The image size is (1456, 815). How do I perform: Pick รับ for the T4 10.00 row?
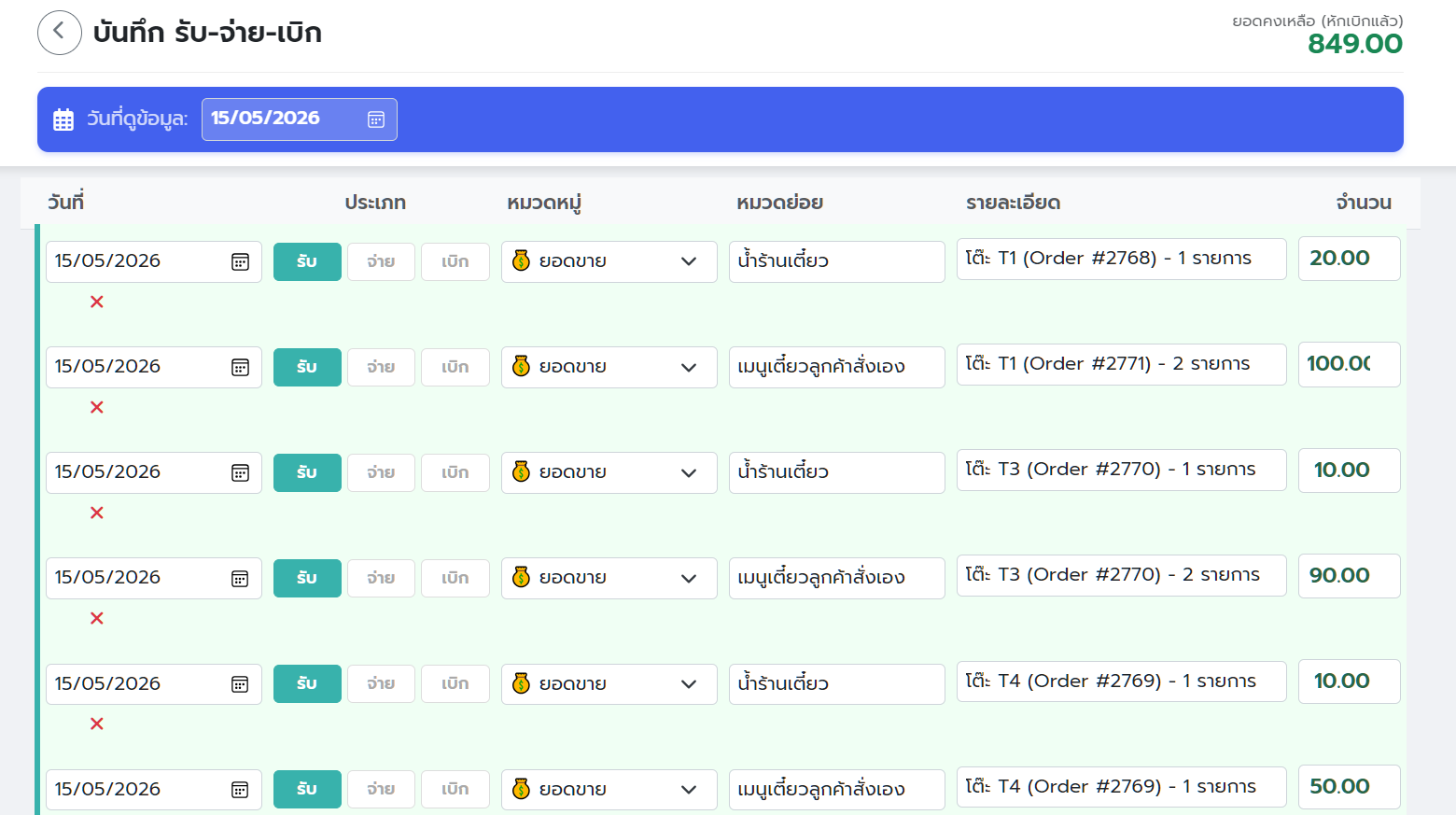click(307, 683)
